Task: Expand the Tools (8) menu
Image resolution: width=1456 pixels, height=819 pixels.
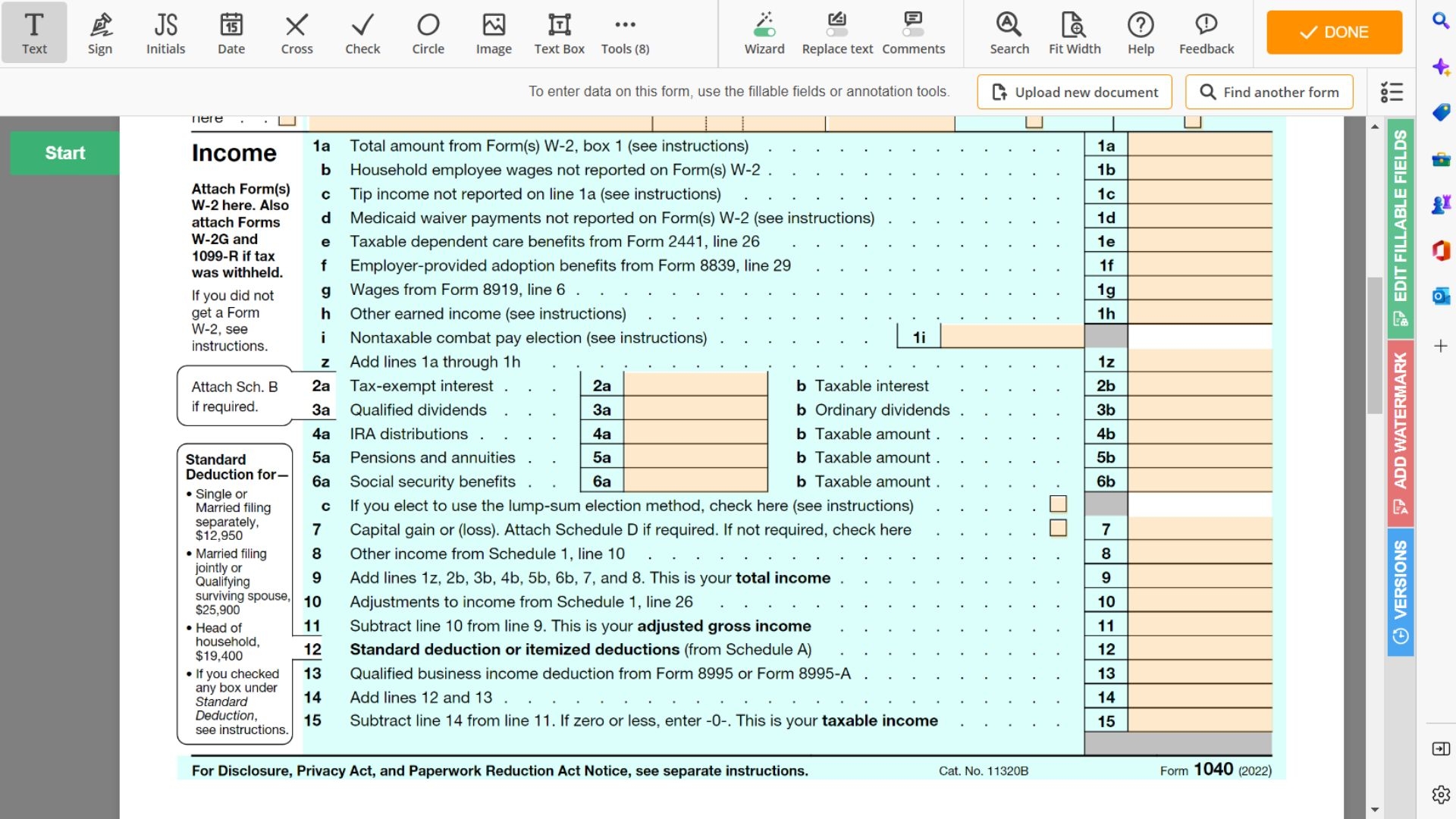Action: tap(625, 33)
